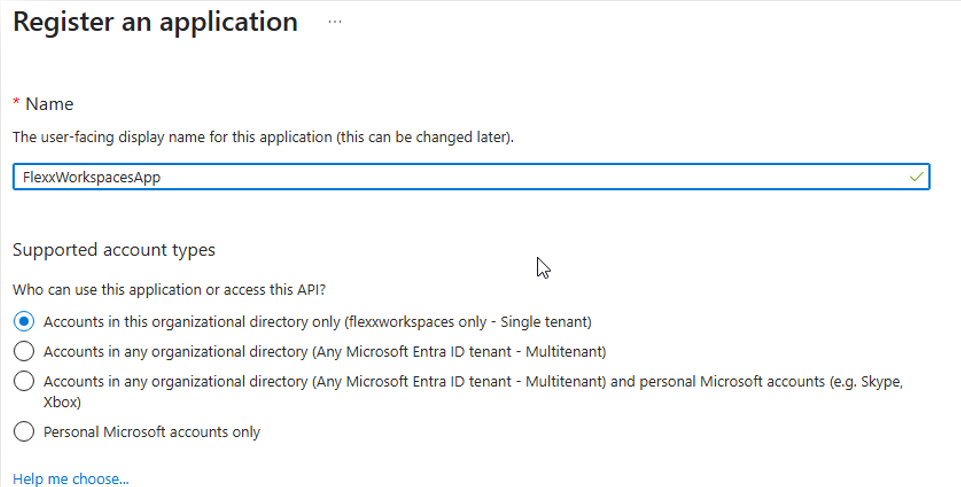The image size is (961, 487).
Task: Click the FlexxWorkspacesApp text in the field
Action: [x=92, y=177]
